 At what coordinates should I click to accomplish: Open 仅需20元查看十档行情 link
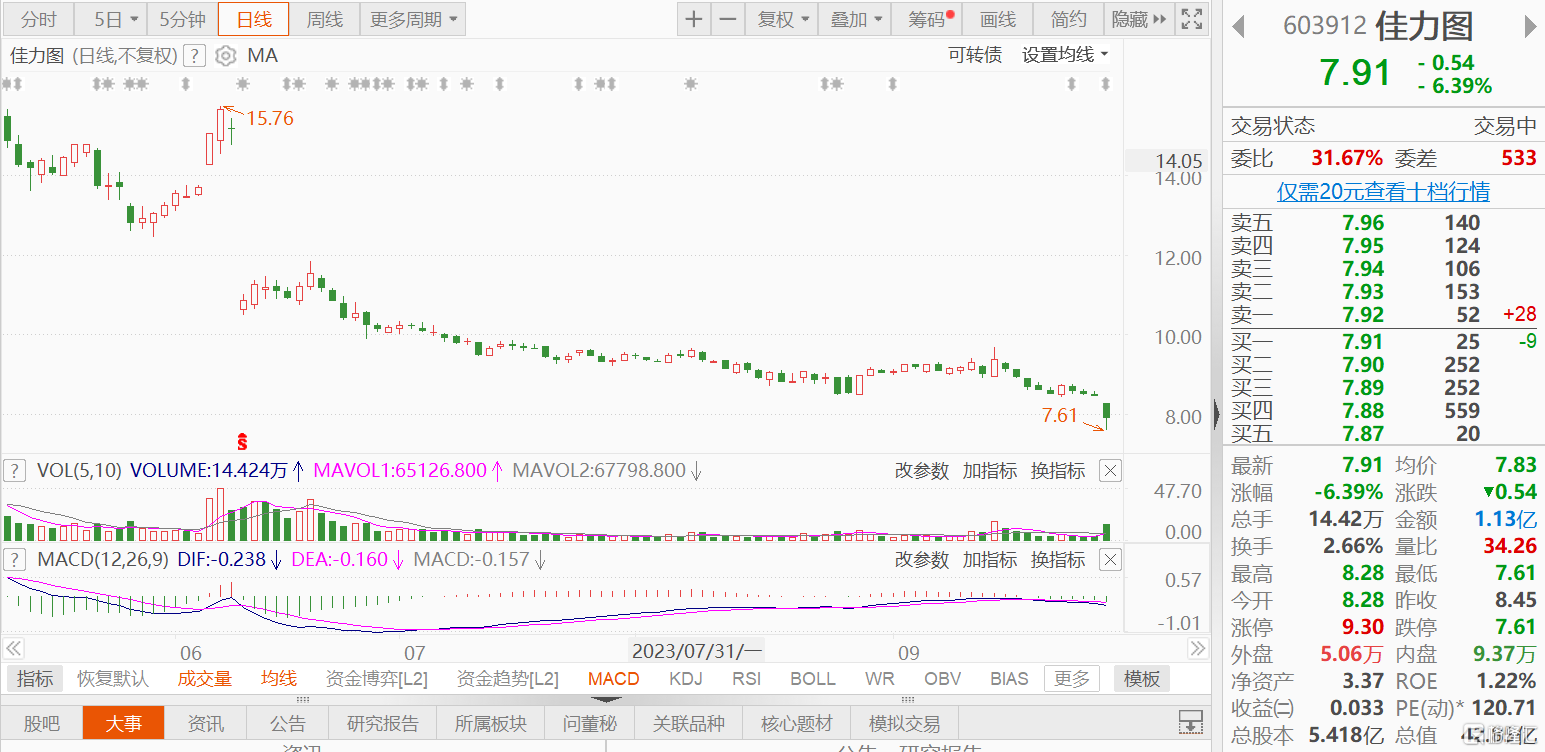1383,191
